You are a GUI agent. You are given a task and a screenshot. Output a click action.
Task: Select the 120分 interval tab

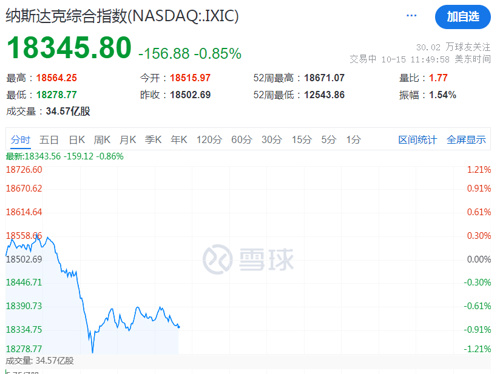click(209, 140)
